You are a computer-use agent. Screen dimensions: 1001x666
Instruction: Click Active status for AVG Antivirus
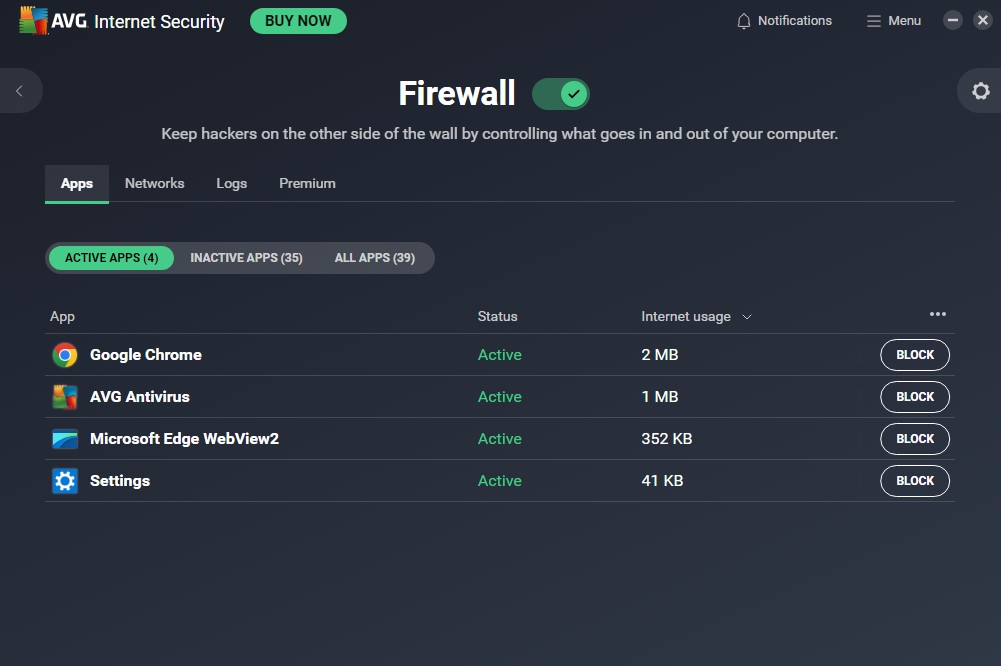tap(500, 397)
